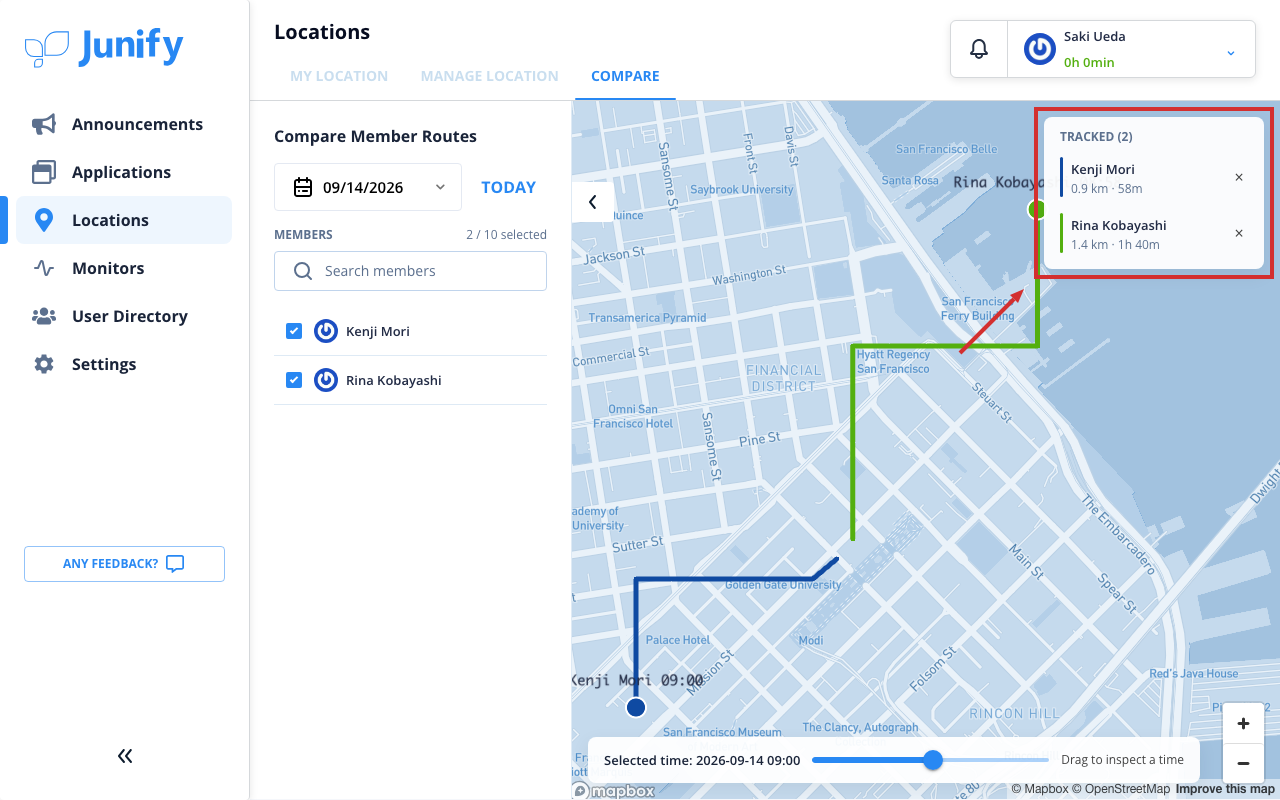The image size is (1280, 800).
Task: Remove Rina Kobayashi from tracked list
Action: tap(1239, 234)
